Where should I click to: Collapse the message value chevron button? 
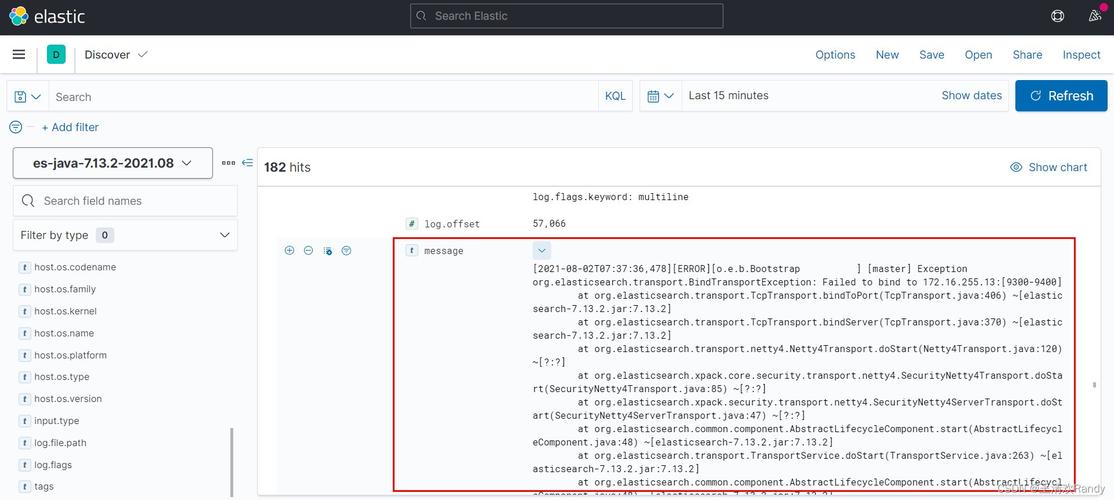point(541,251)
